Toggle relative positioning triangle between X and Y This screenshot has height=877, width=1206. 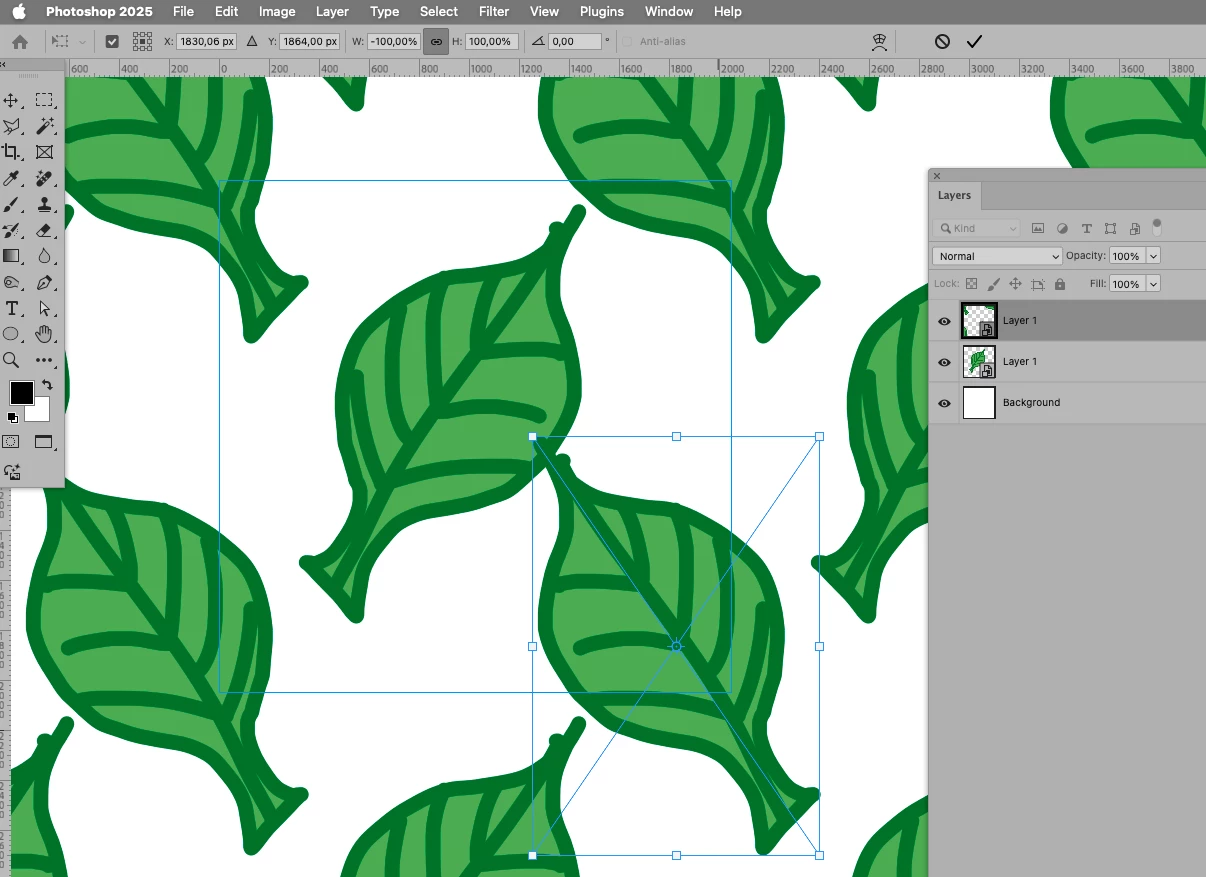tap(251, 42)
